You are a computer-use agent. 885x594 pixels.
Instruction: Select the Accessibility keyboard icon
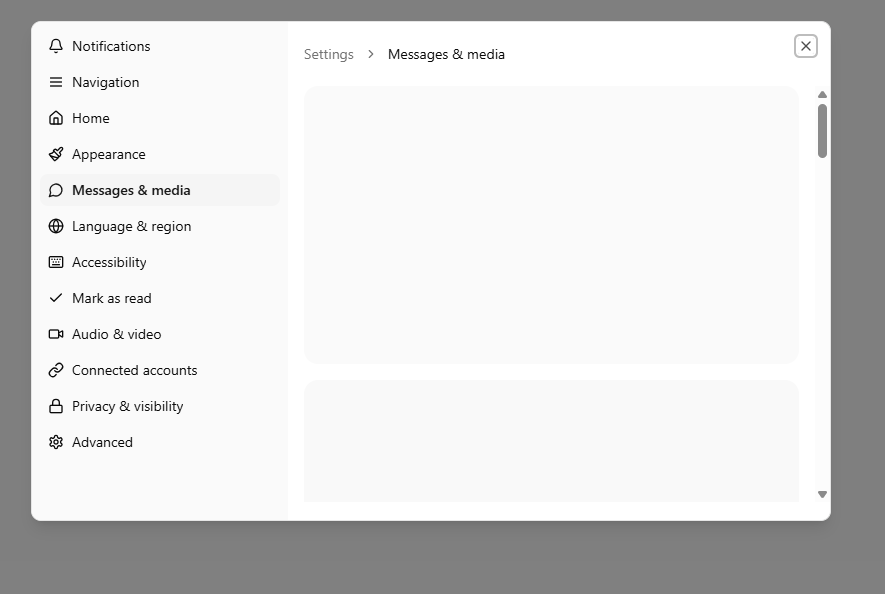(56, 262)
